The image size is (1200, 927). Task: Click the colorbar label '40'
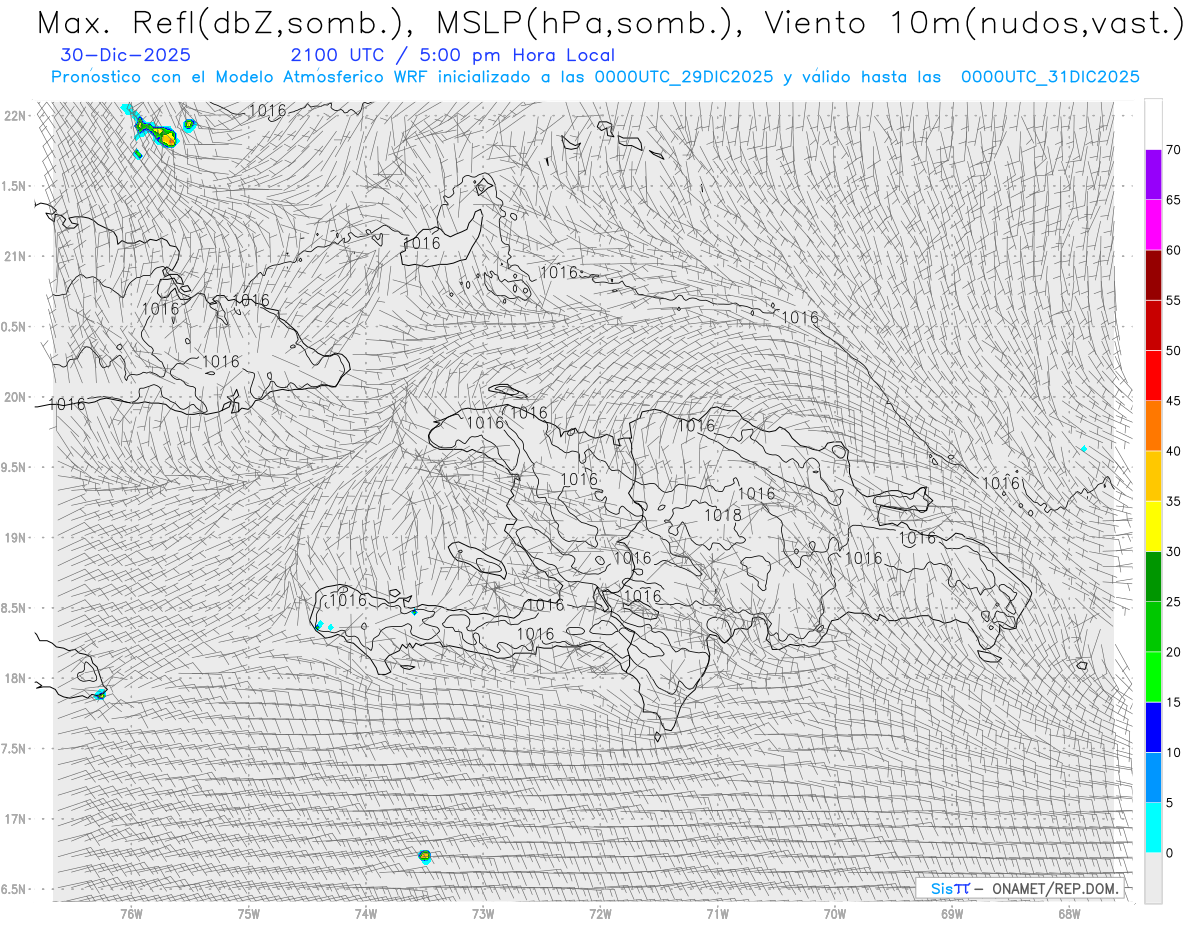coord(1173,451)
